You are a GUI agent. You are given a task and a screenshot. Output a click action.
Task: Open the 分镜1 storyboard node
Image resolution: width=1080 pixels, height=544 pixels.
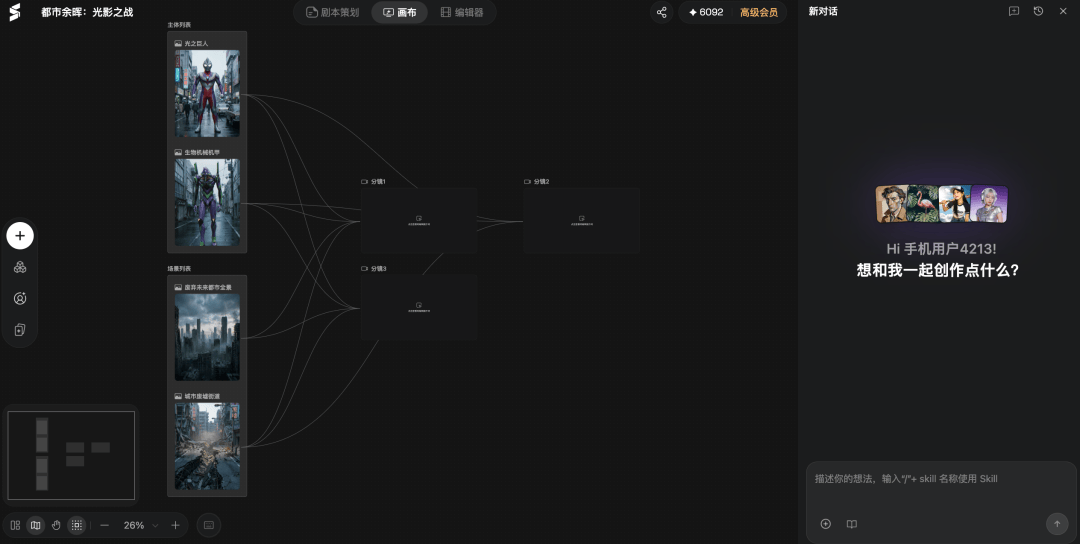point(419,220)
